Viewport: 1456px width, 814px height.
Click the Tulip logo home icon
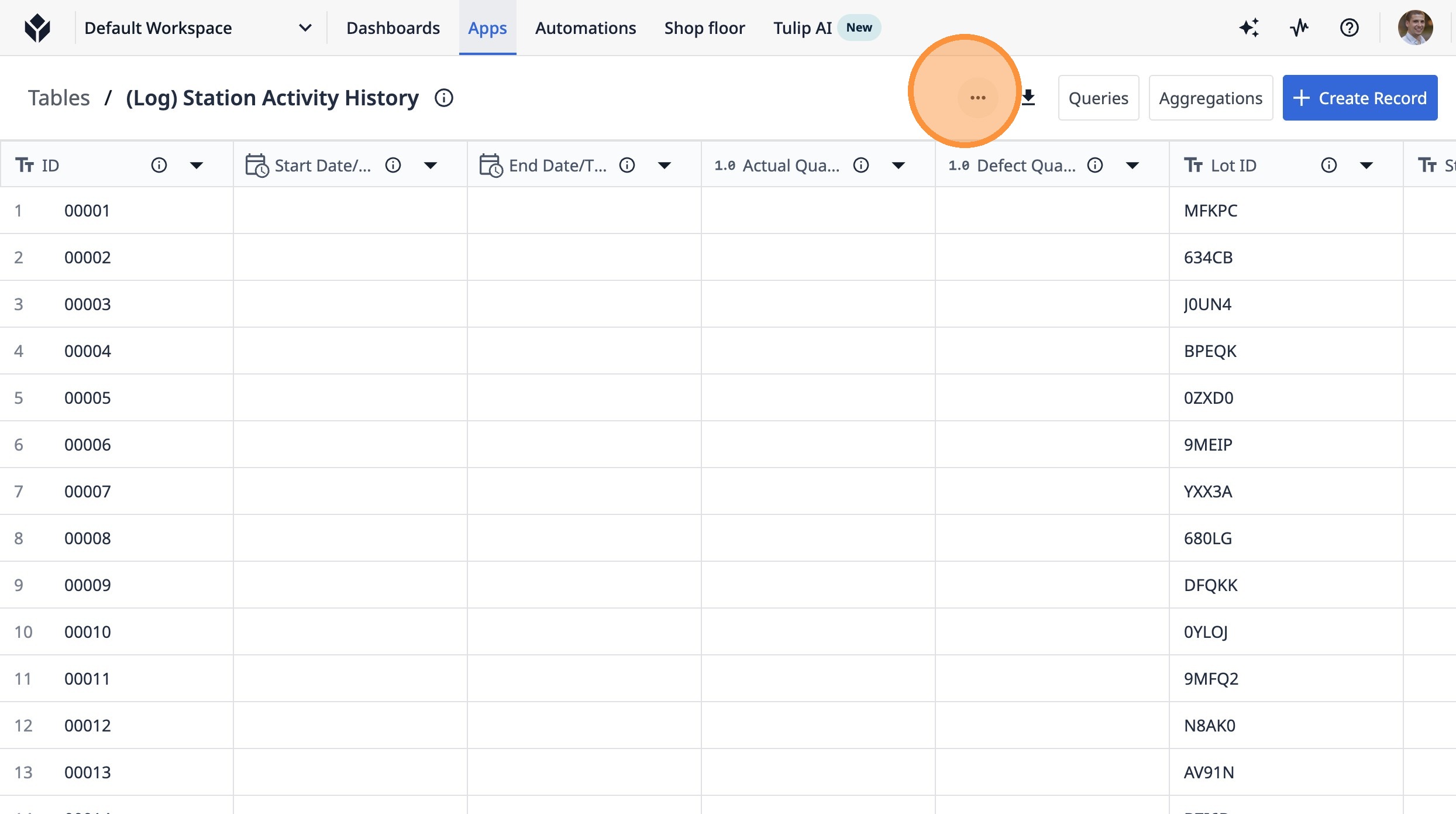37,28
